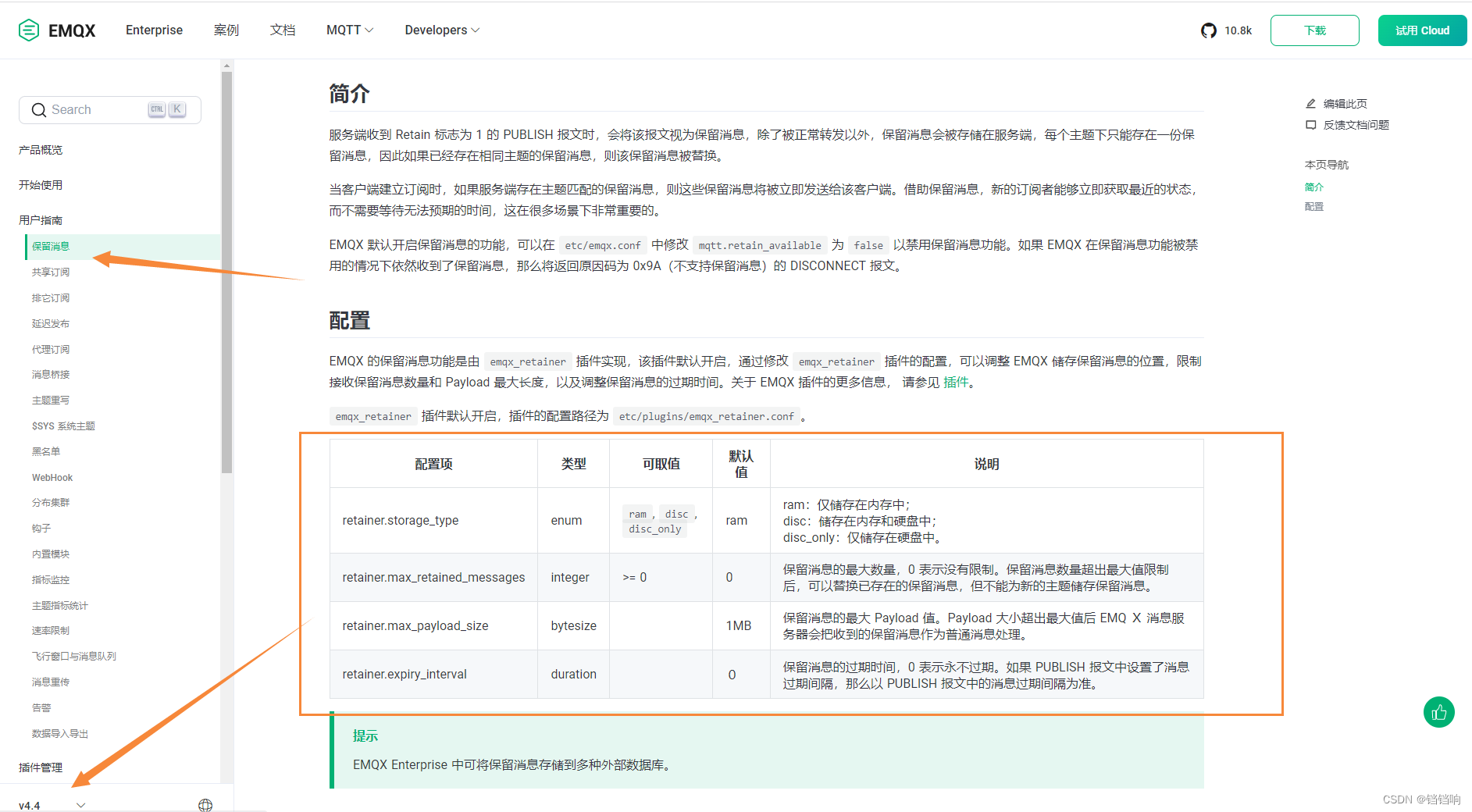
Task: Select 主题指标统计 in the sidebar
Action: 60,605
